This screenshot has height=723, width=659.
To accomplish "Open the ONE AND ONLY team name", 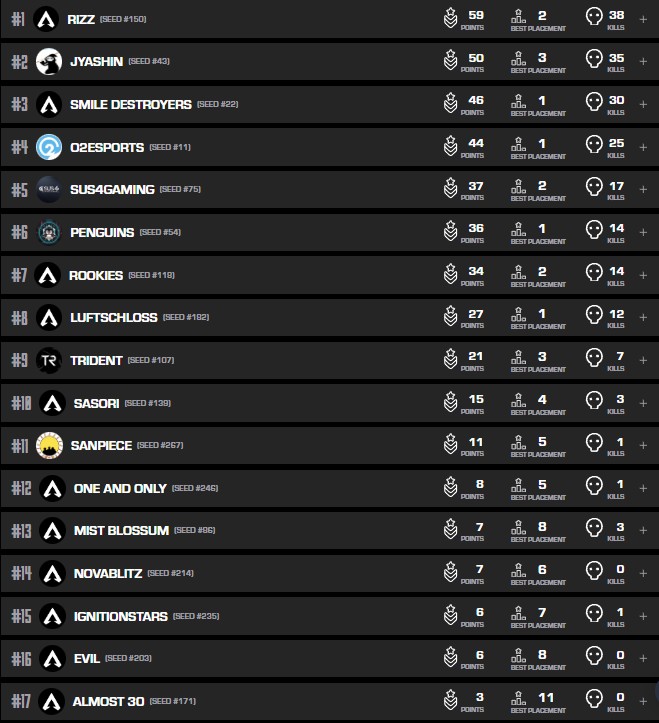I will tap(118, 488).
